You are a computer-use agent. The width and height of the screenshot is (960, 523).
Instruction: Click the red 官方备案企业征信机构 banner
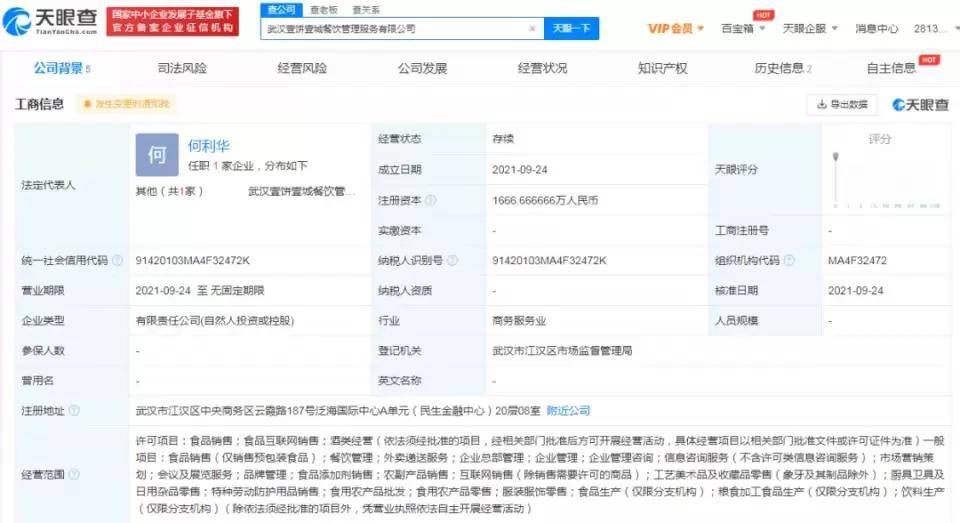click(x=173, y=21)
